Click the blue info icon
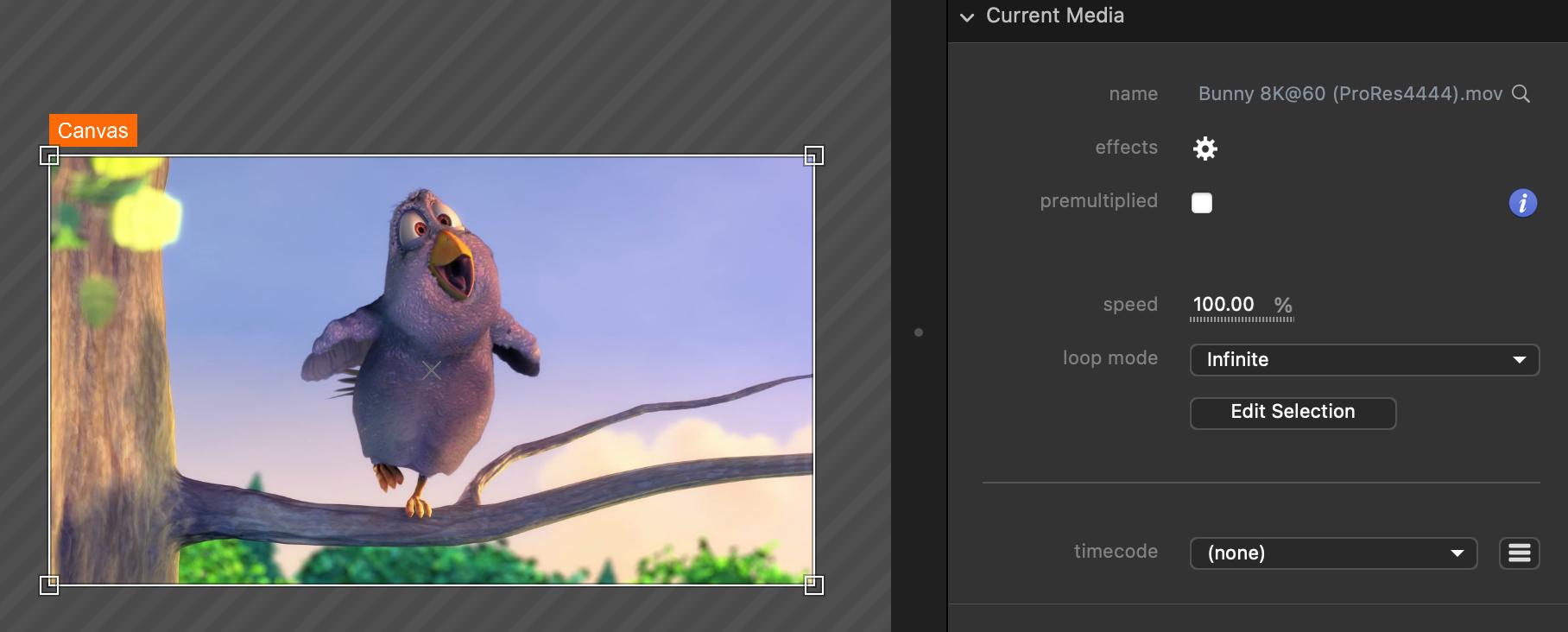Viewport: 1568px width, 632px height. (x=1522, y=203)
